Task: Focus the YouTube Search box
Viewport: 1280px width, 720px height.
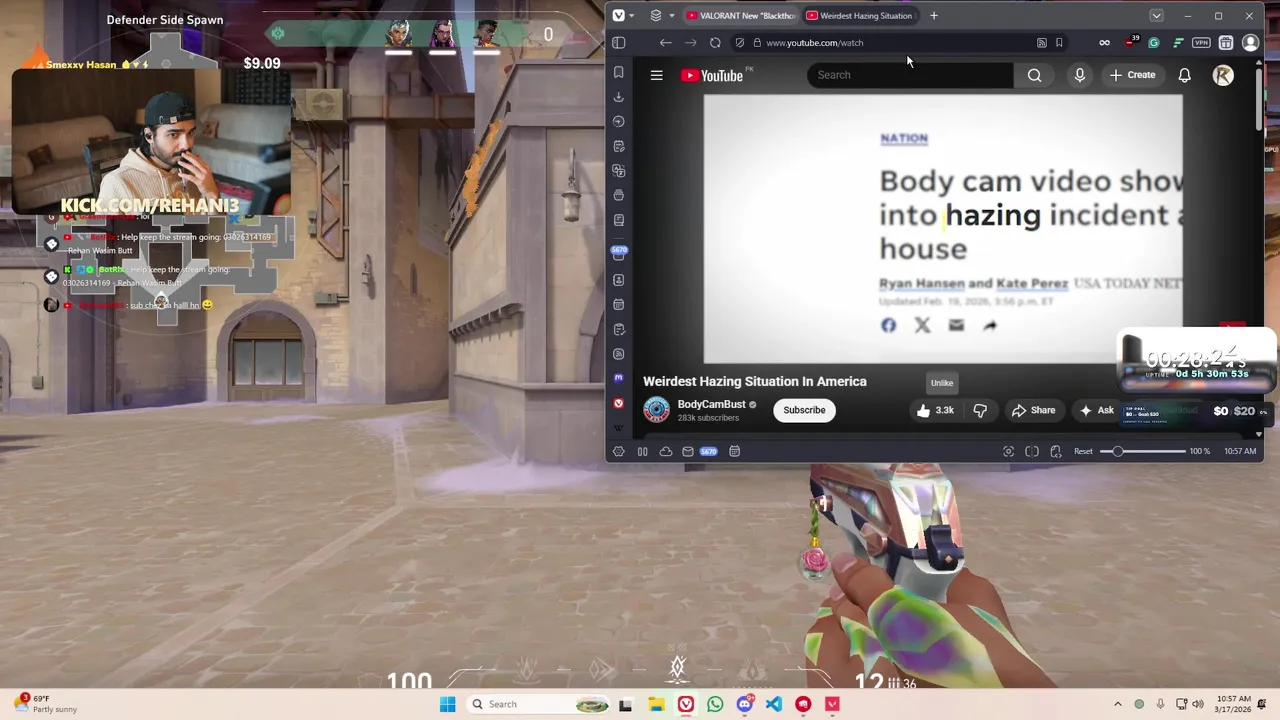Action: [x=910, y=75]
